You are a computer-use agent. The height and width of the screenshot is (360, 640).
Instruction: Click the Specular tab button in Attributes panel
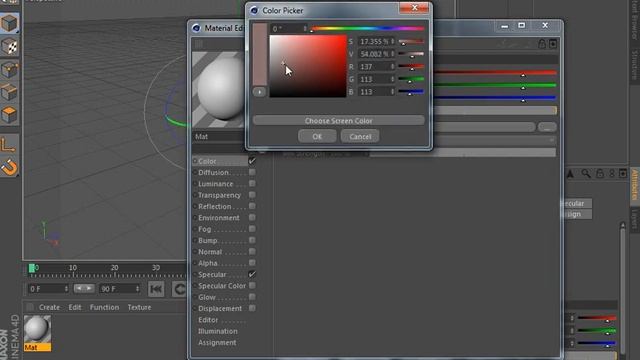(576, 203)
